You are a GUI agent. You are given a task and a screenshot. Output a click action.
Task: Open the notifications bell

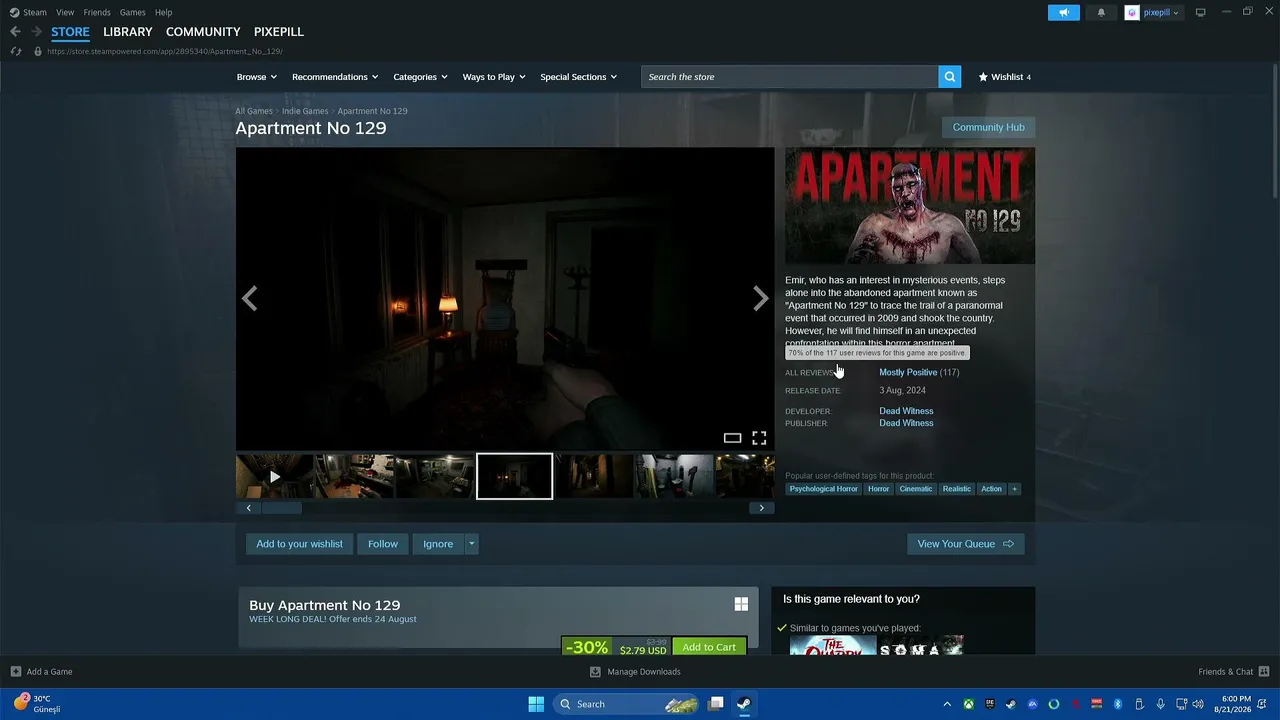pos(1102,12)
